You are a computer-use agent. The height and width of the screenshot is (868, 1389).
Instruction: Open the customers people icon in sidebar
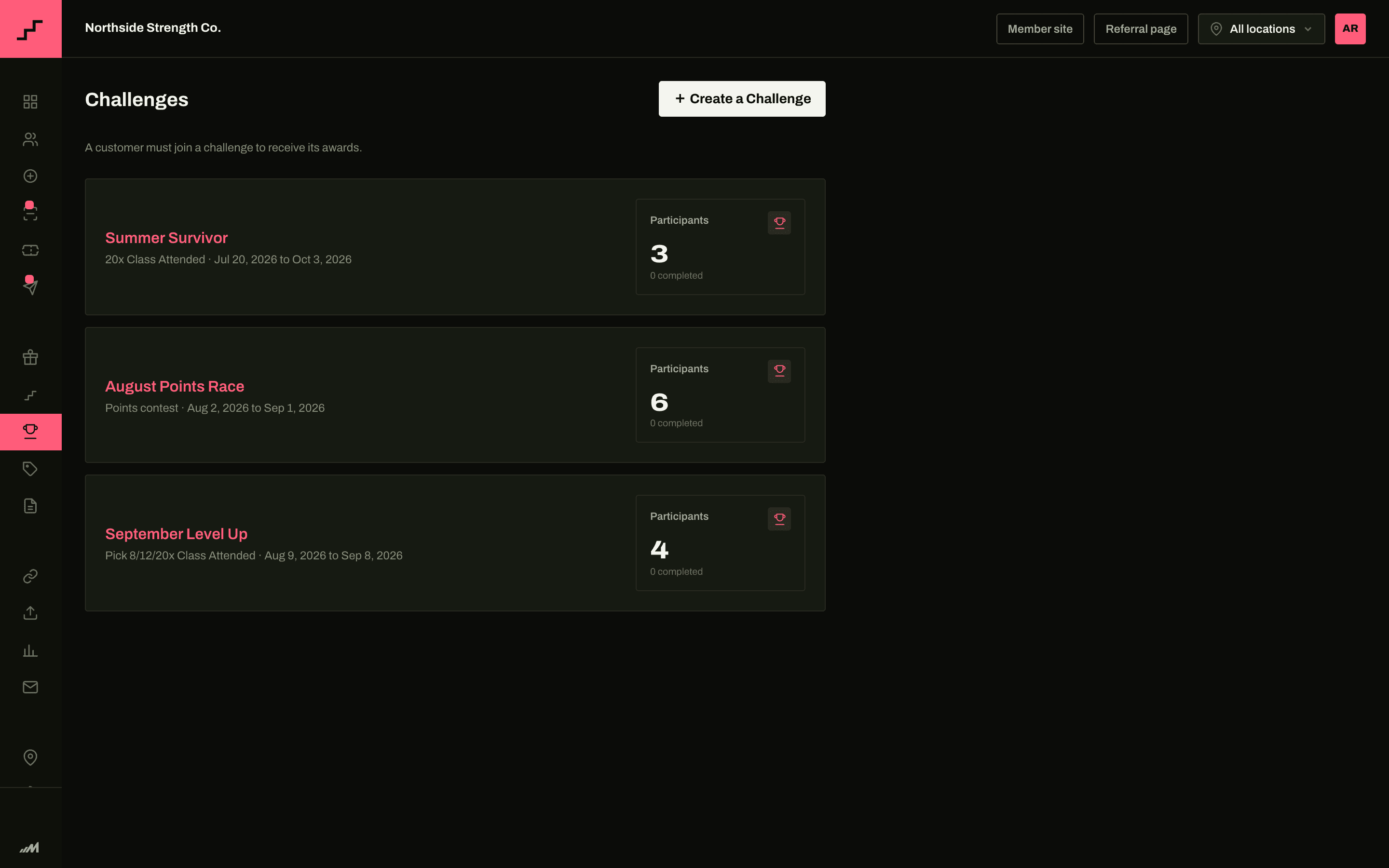(x=30, y=139)
